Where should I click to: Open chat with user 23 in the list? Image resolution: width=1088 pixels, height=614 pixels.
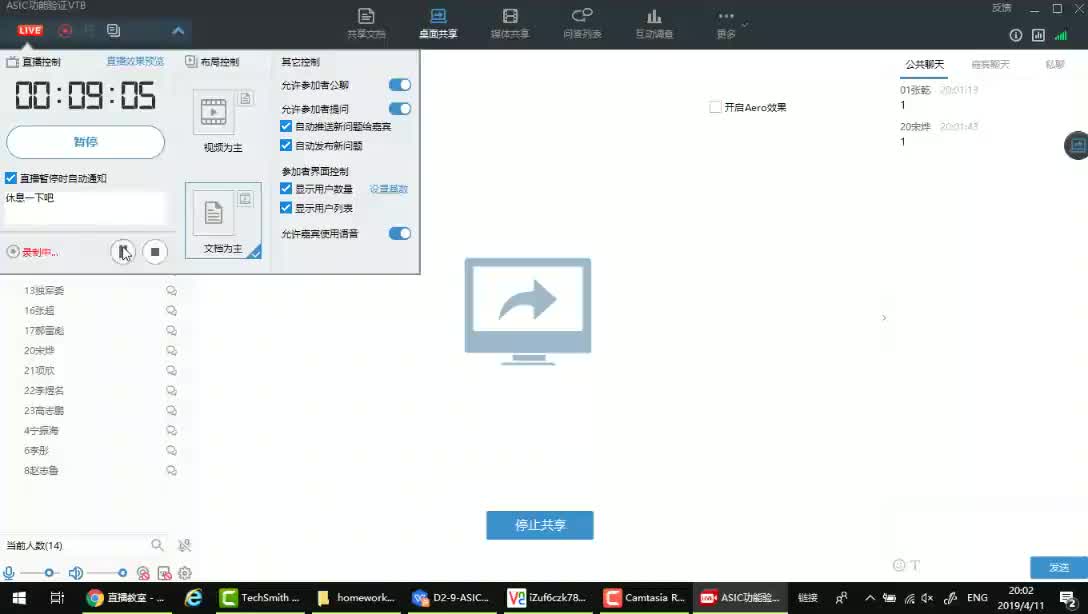tap(171, 411)
